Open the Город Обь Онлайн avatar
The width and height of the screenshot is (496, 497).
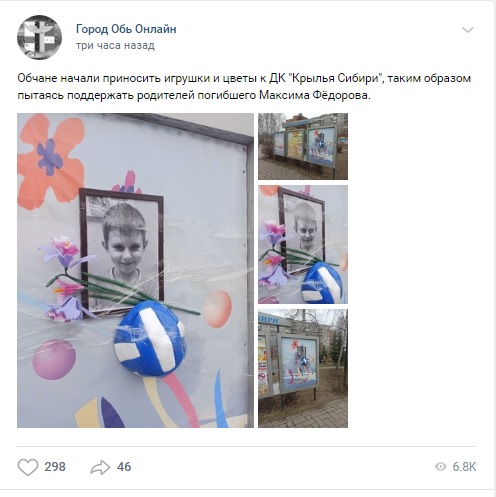[x=39, y=37]
